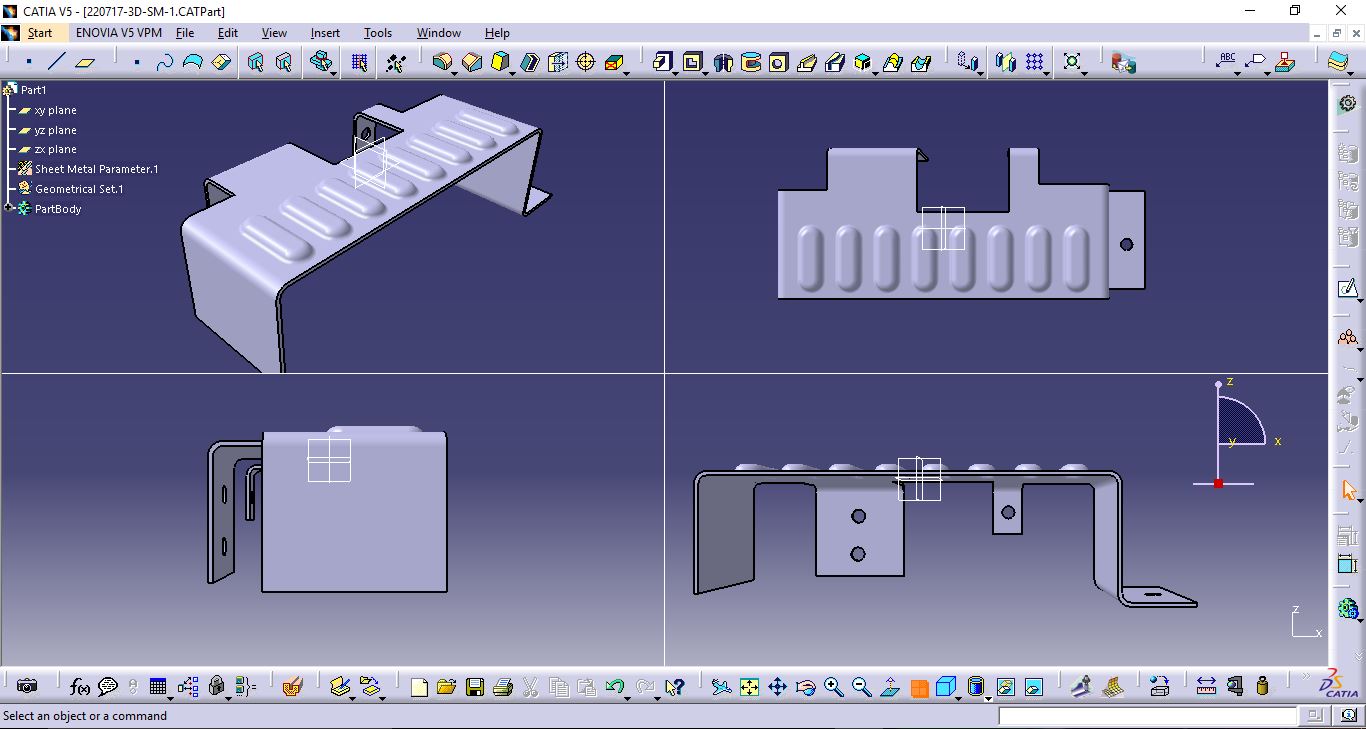1366x729 pixels.
Task: Click the Sketcher grid icon
Action: [360, 62]
